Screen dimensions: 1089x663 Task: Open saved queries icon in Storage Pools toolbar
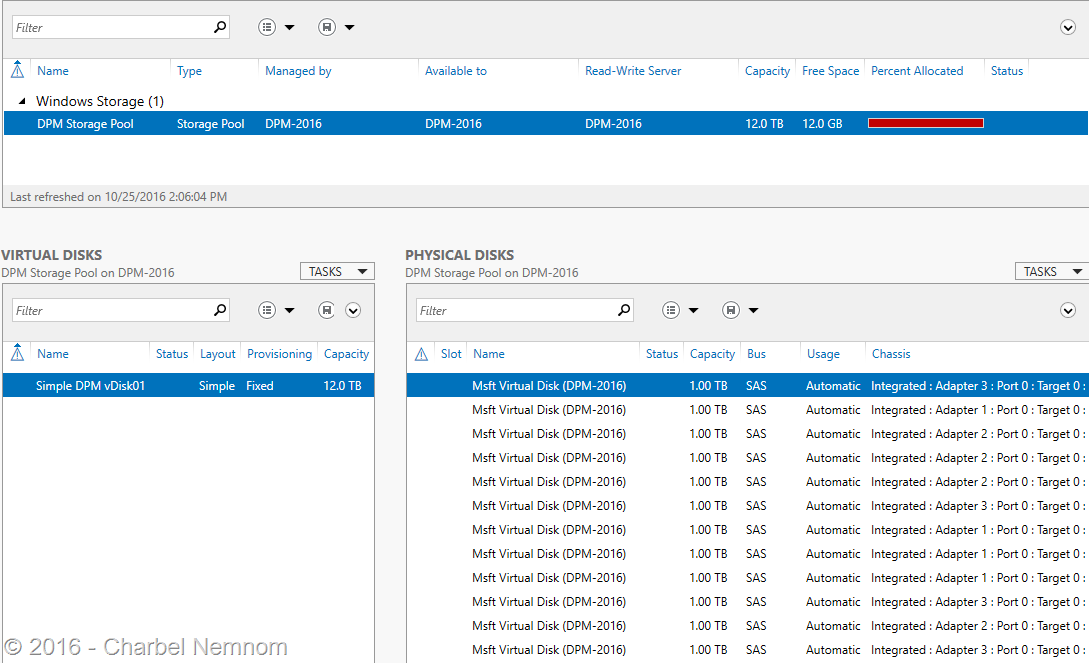pyautogui.click(x=326, y=27)
